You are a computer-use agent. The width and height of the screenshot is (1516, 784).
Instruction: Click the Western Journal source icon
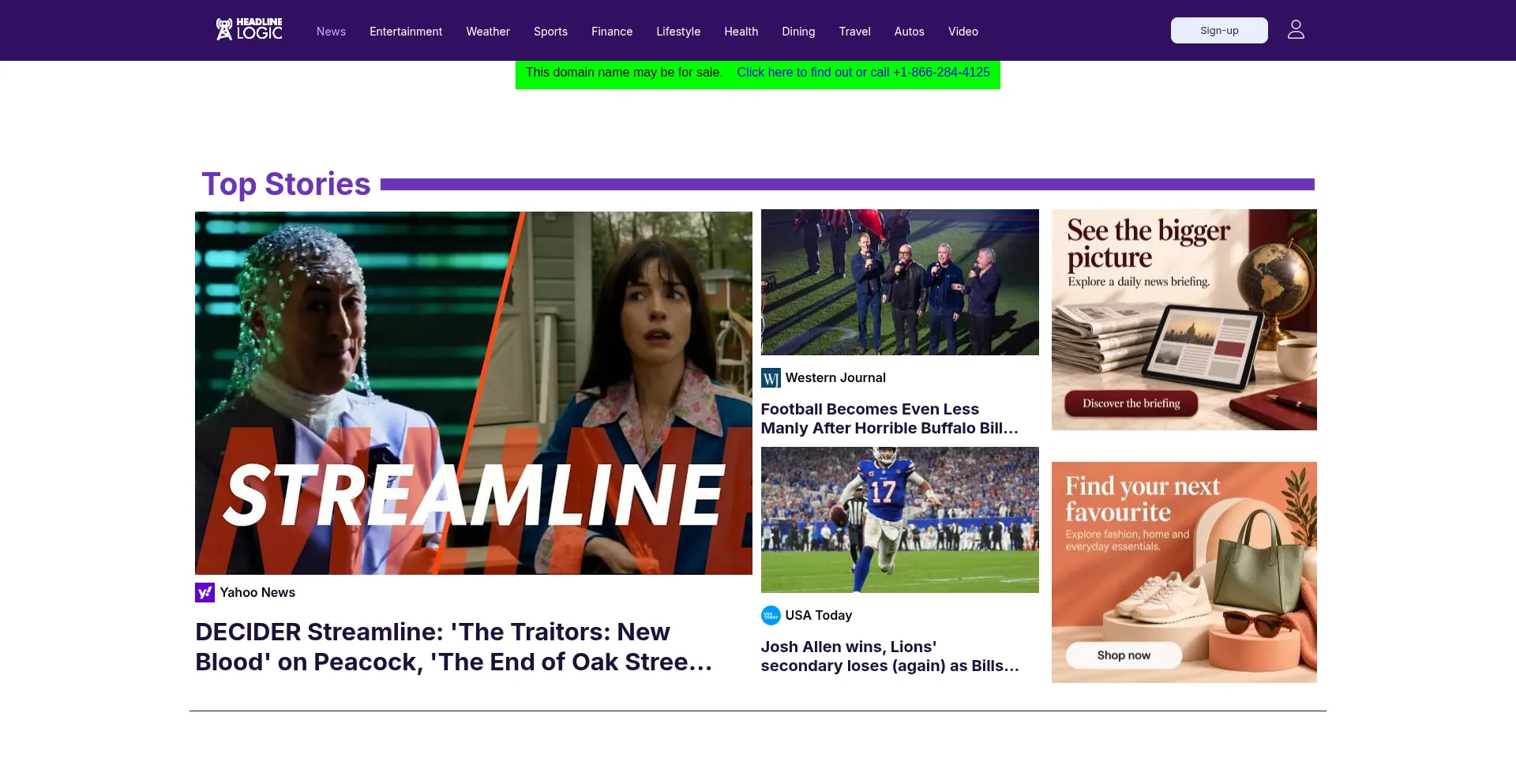point(771,378)
